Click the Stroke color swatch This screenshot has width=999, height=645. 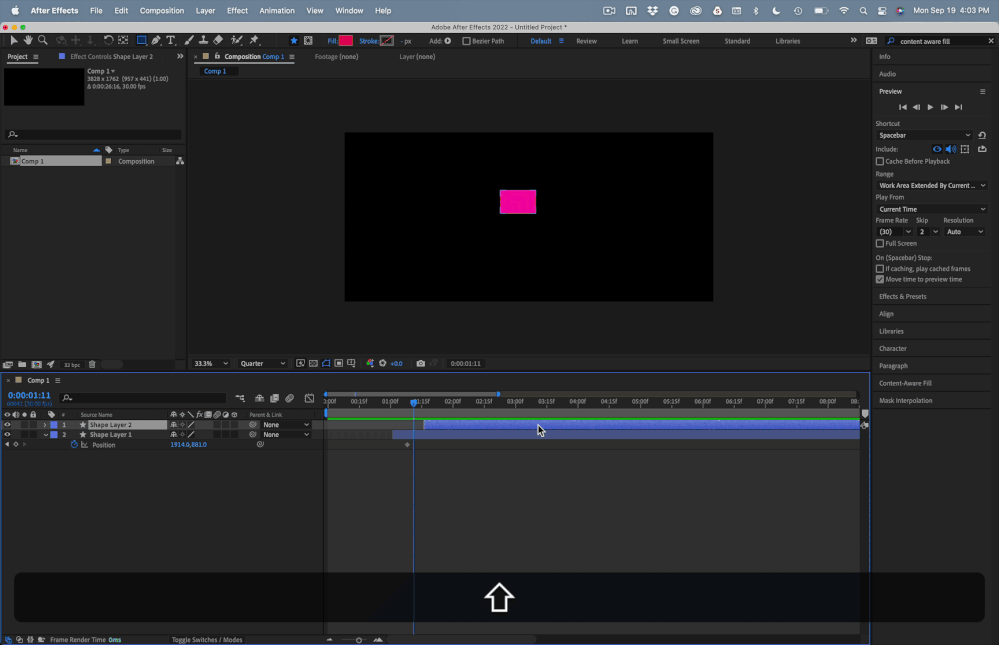(x=387, y=41)
